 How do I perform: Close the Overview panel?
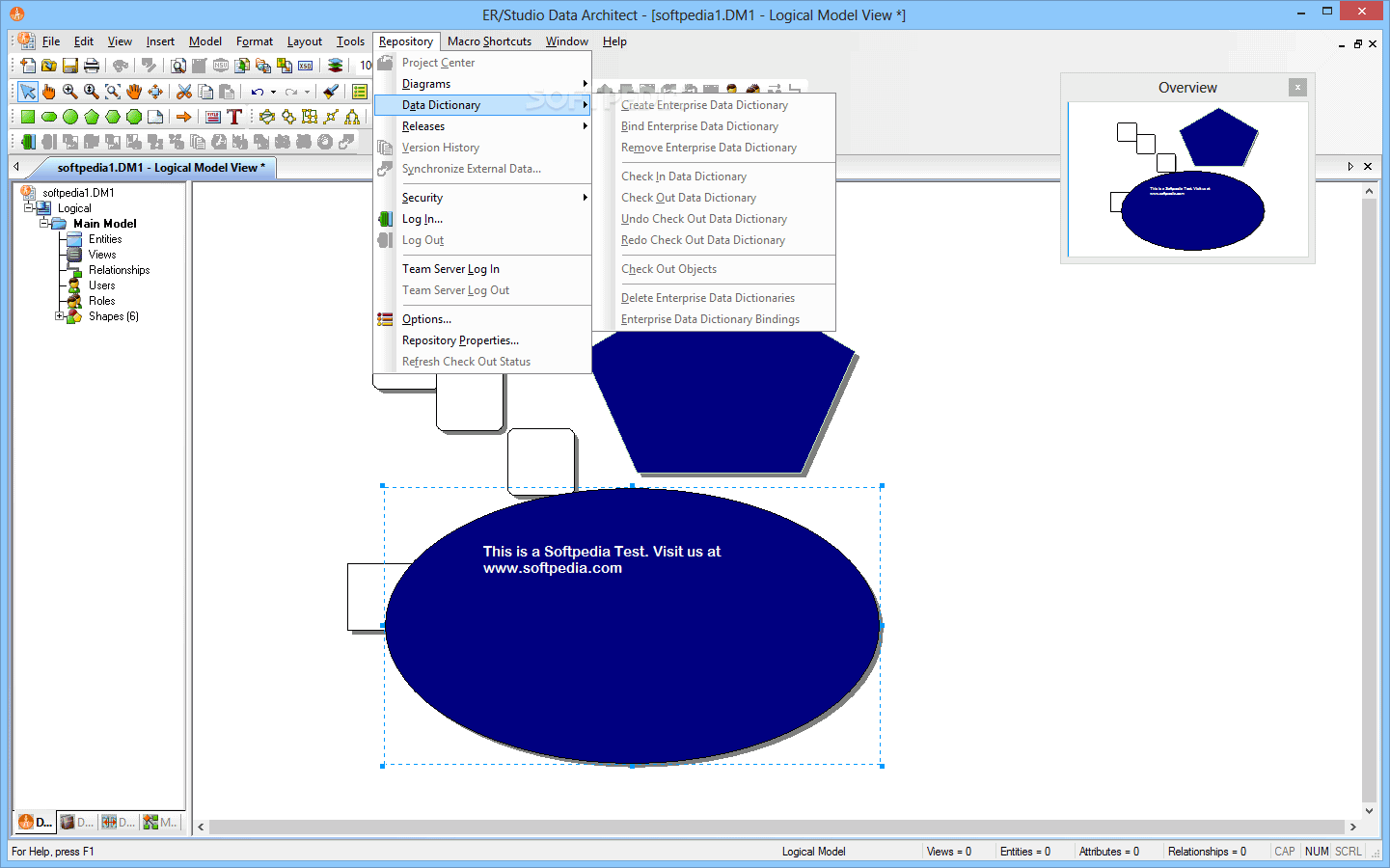[1298, 87]
